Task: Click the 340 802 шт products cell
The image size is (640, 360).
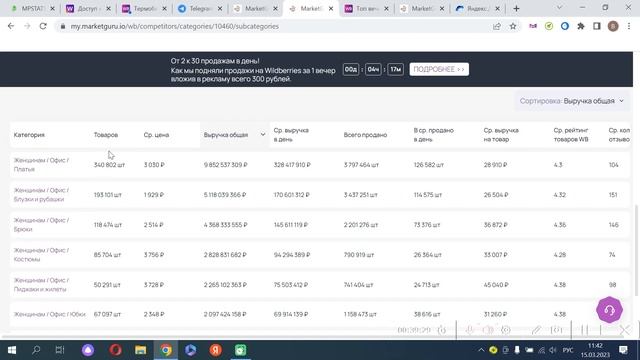Action: (109, 165)
